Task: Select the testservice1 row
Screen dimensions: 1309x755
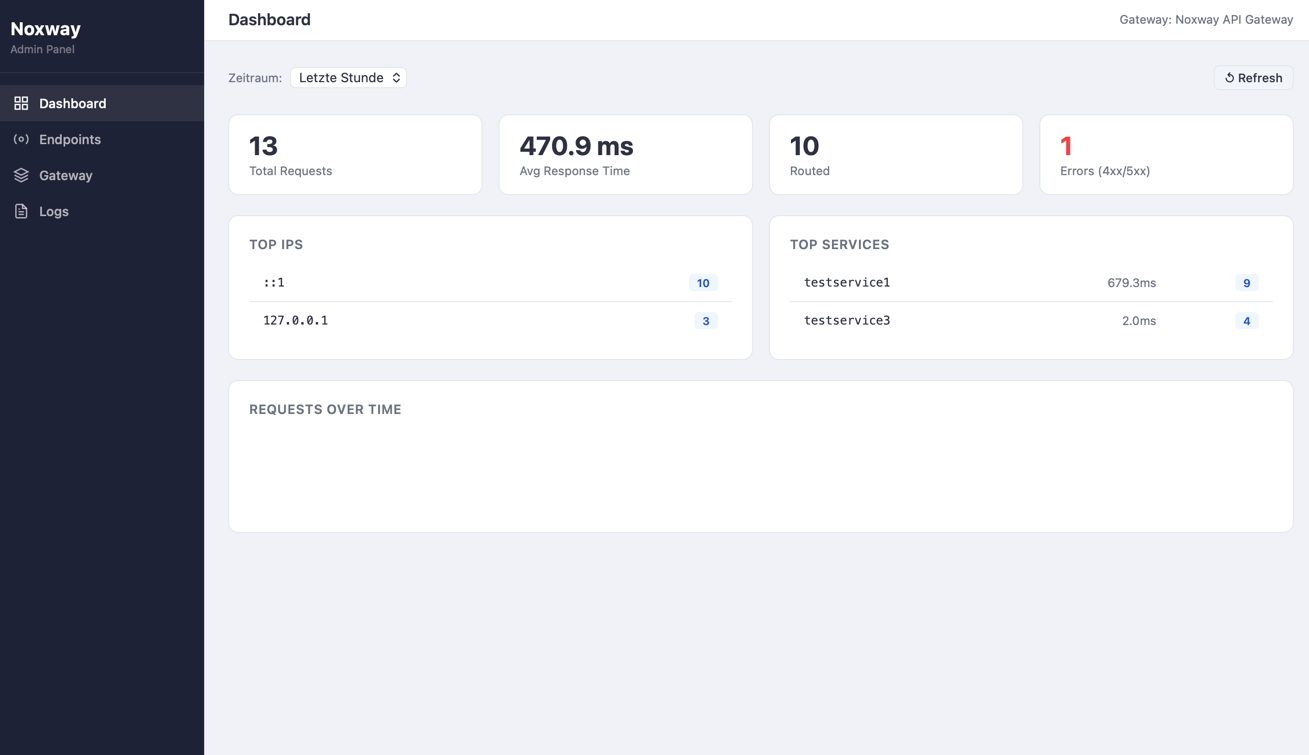Action: point(1031,283)
